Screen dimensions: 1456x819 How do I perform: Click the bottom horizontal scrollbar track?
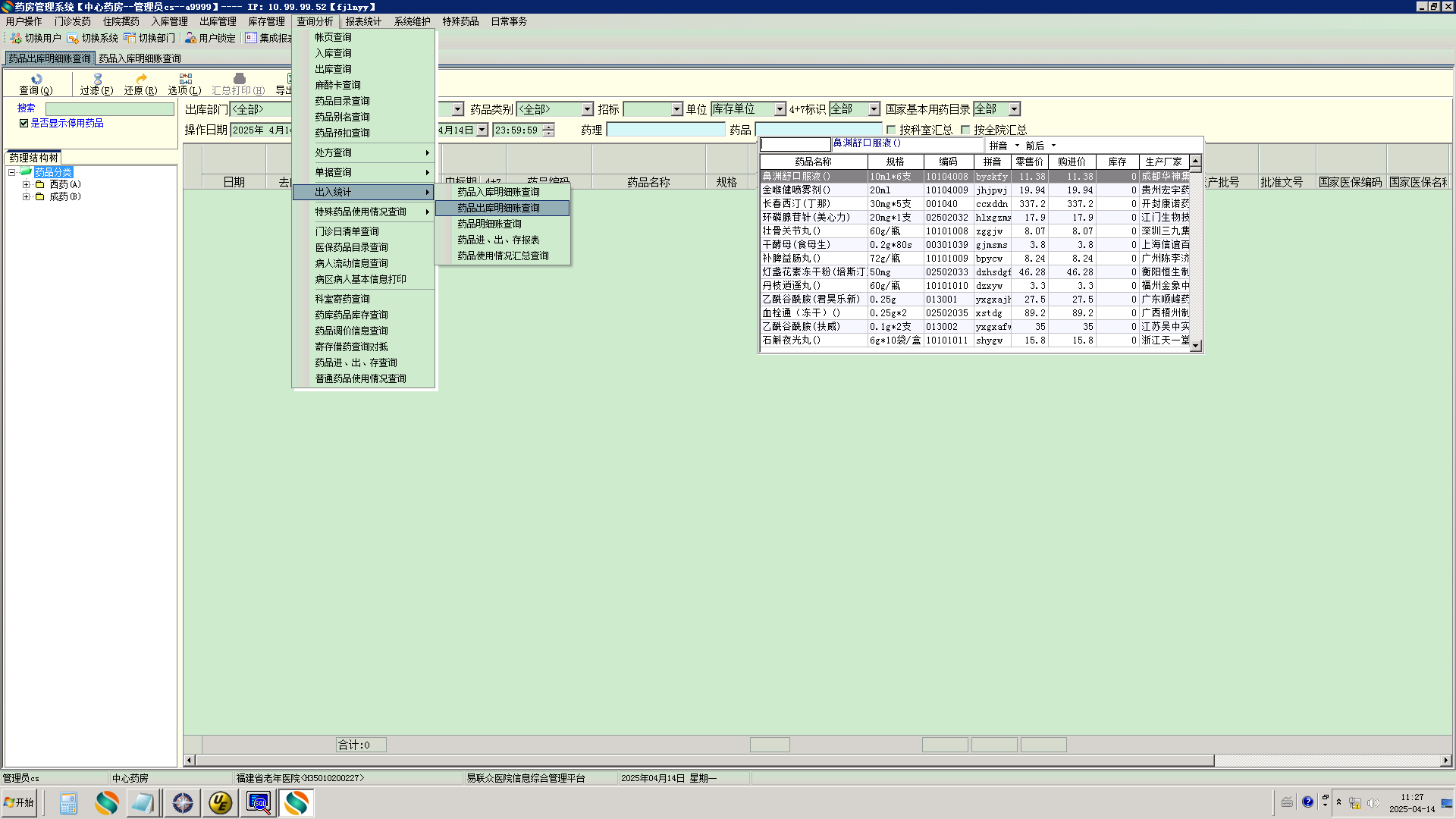(x=1327, y=760)
